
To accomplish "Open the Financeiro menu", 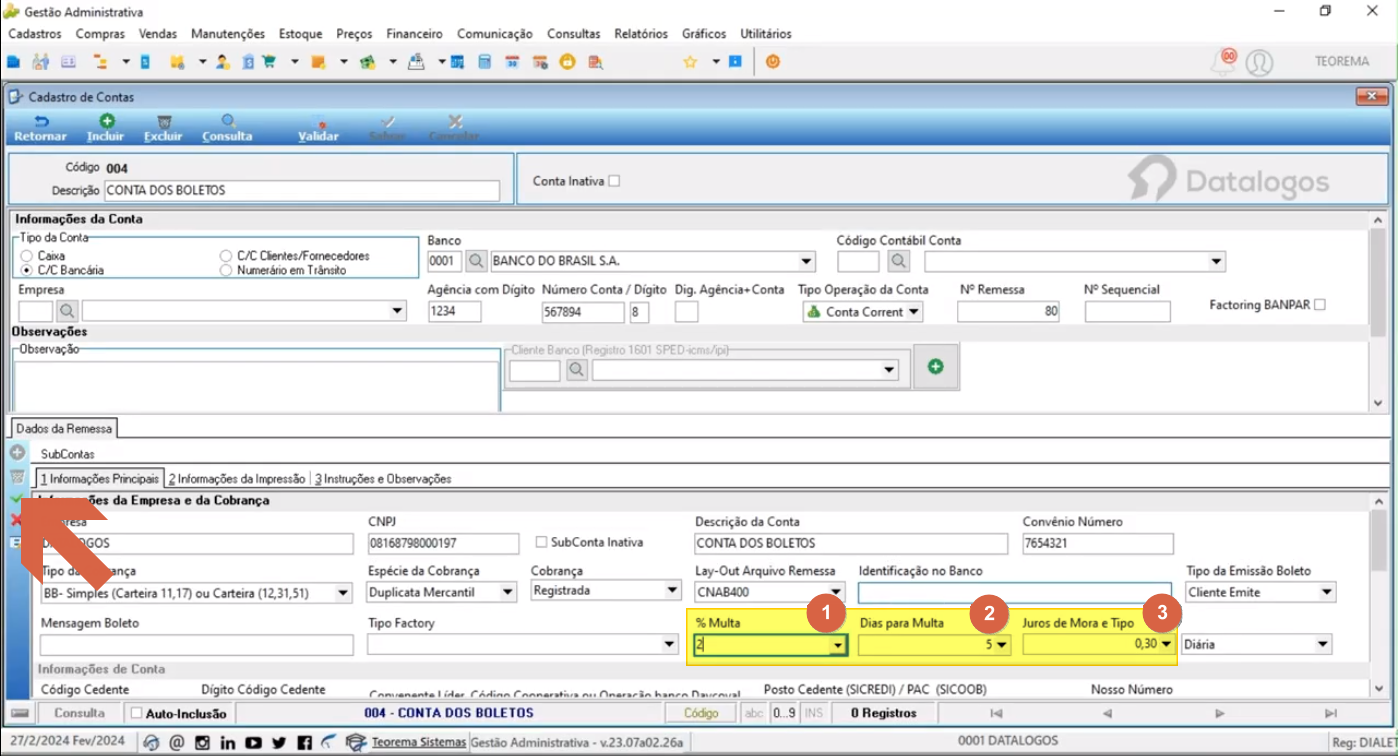I will pos(414,33).
